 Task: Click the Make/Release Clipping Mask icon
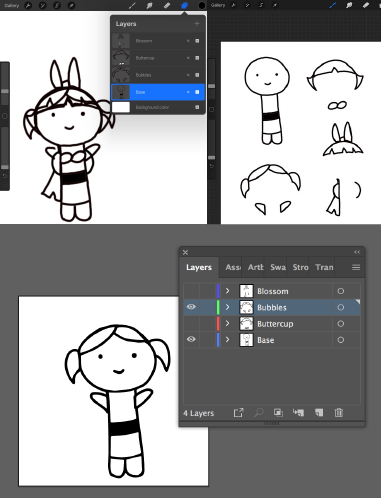278,413
